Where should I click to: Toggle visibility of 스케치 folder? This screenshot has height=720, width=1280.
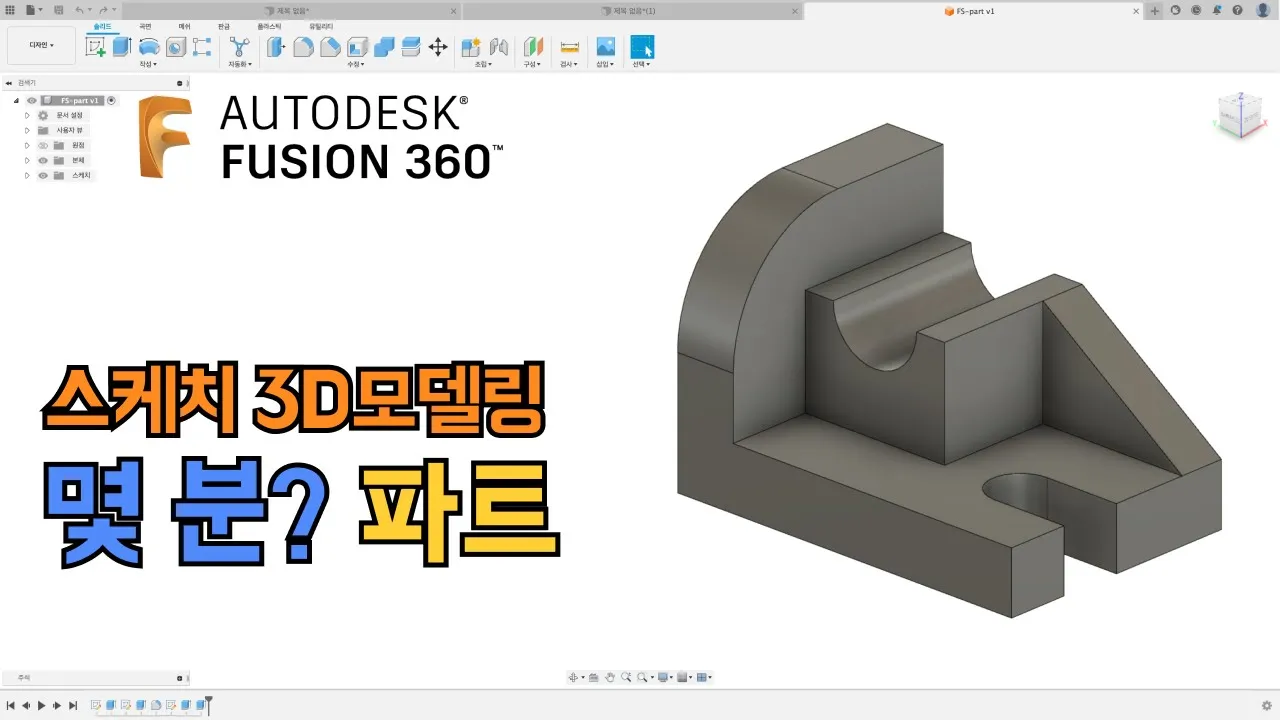coord(43,175)
